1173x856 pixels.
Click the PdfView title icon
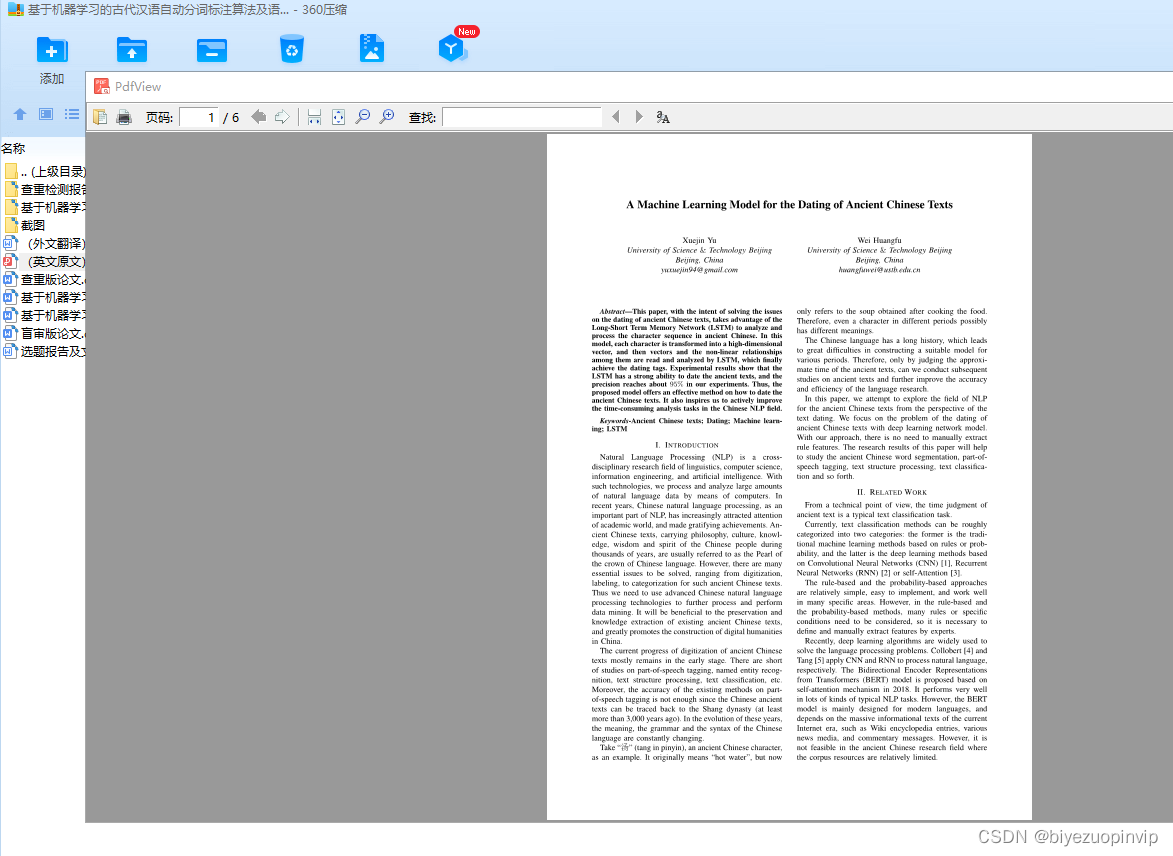[102, 86]
